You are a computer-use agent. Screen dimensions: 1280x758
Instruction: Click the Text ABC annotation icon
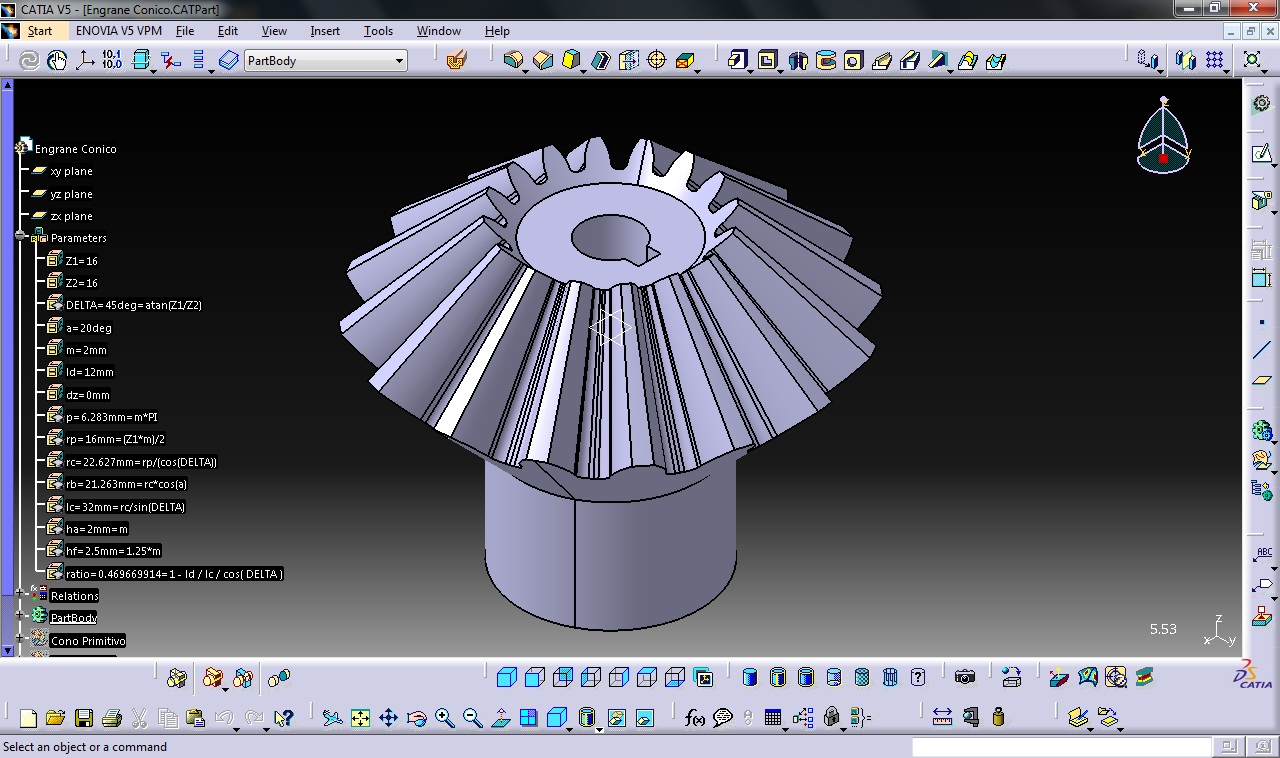(x=1261, y=555)
